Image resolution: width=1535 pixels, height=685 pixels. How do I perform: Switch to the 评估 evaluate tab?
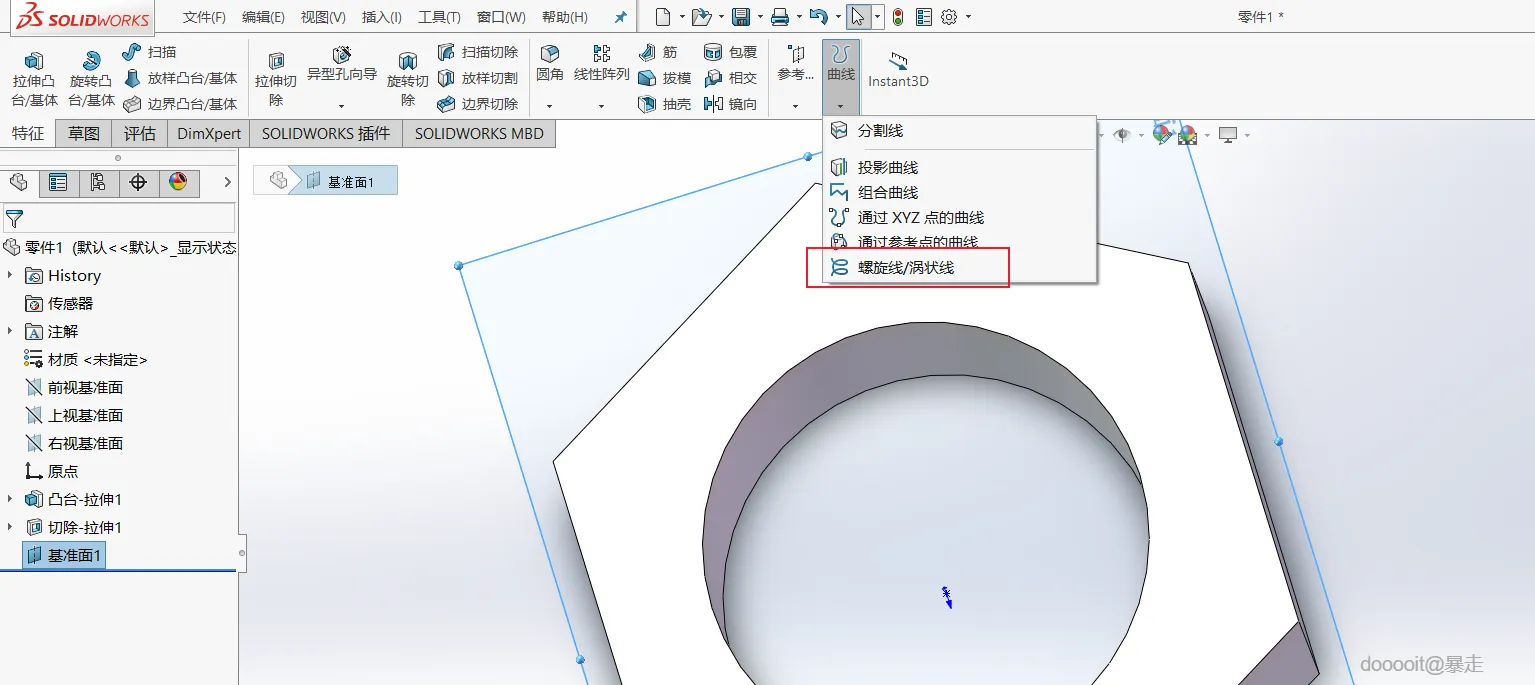140,133
